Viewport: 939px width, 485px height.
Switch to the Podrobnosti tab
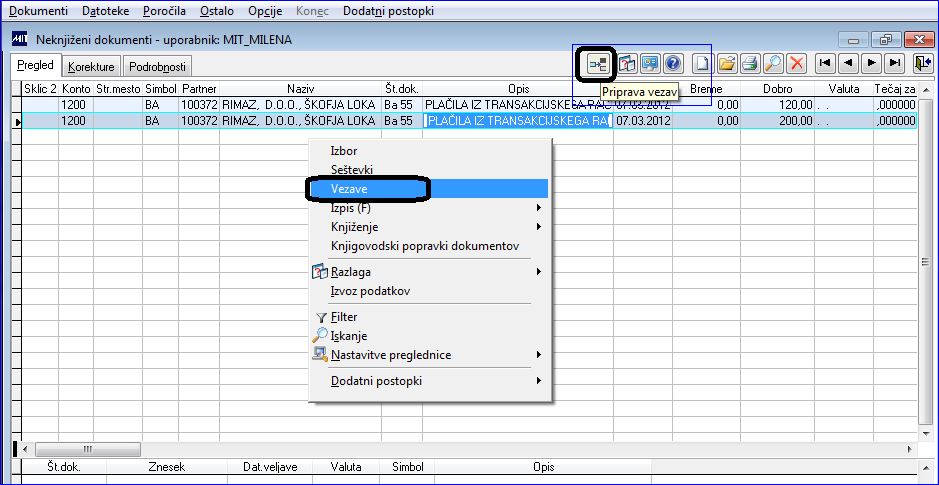tap(157, 67)
